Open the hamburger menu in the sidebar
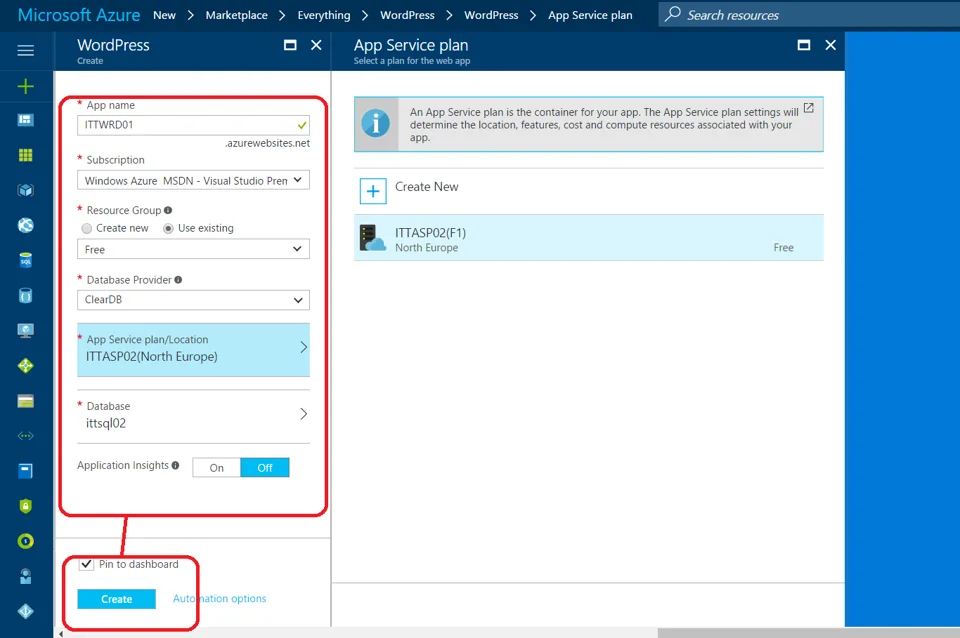The image size is (960, 638). pos(25,50)
